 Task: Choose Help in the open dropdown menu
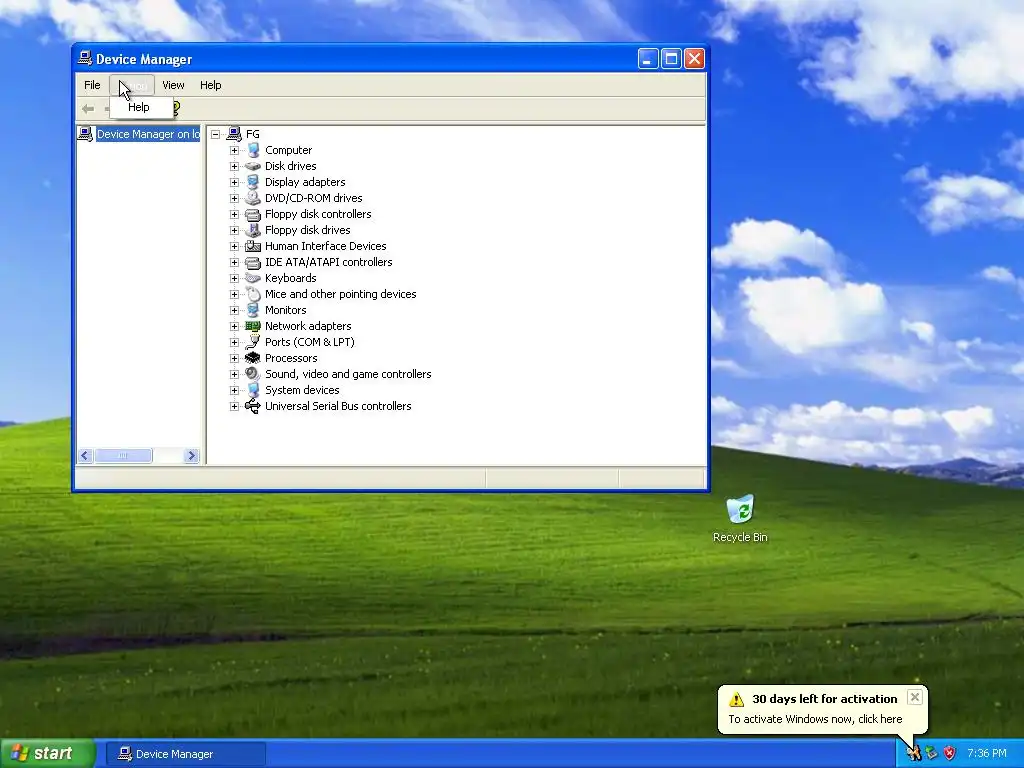pyautogui.click(x=141, y=107)
